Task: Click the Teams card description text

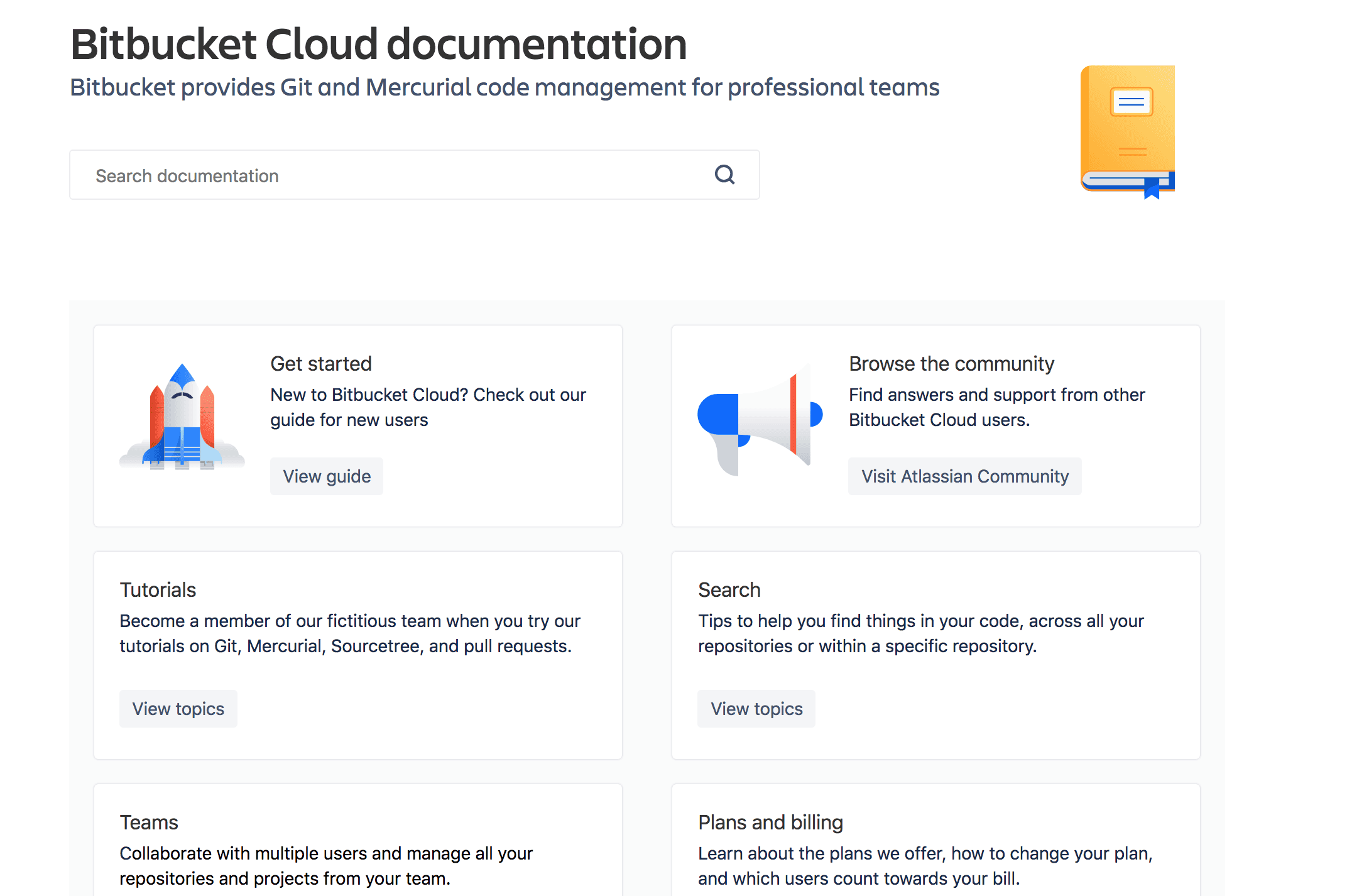Action: point(326,866)
